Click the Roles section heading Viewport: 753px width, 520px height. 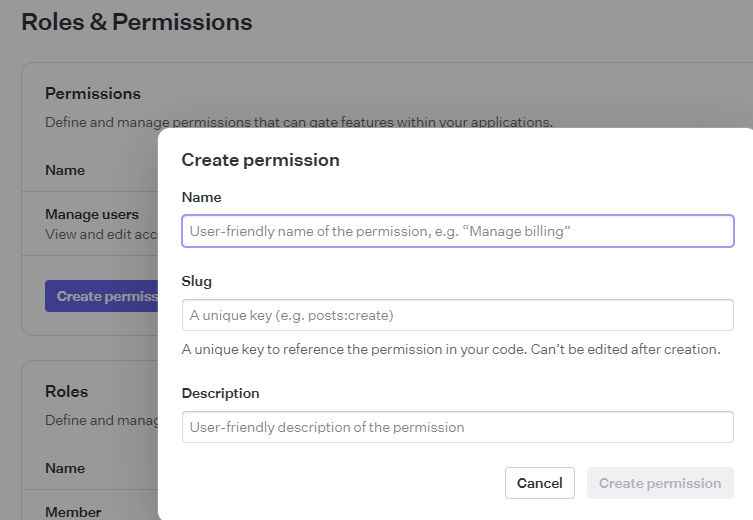pos(67,391)
